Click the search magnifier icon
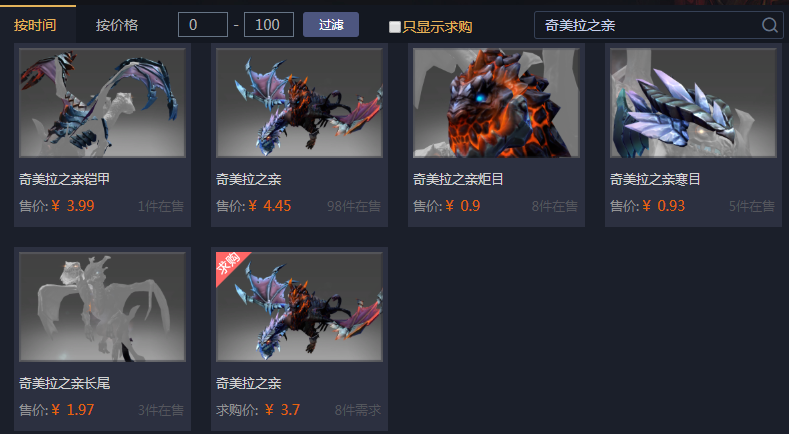Image resolution: width=789 pixels, height=434 pixels. 769,25
